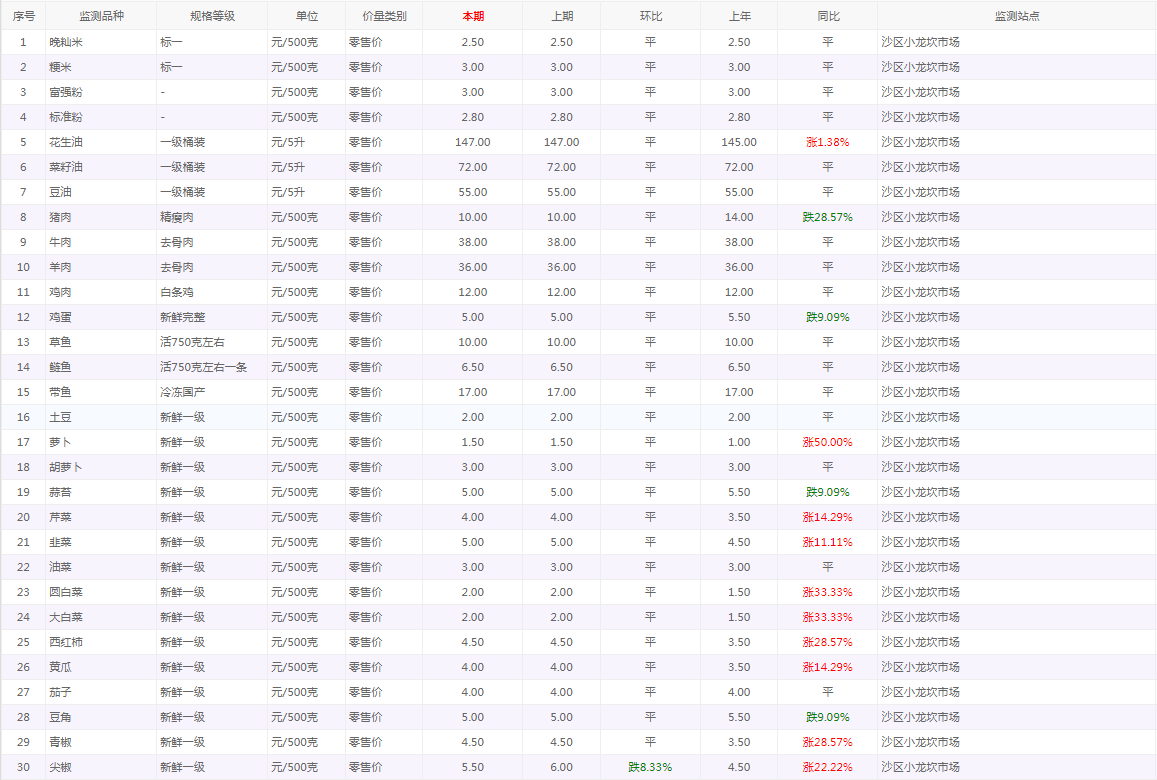Select the 监测站点 column header
Screen dimensions: 1157x780
1016,16
